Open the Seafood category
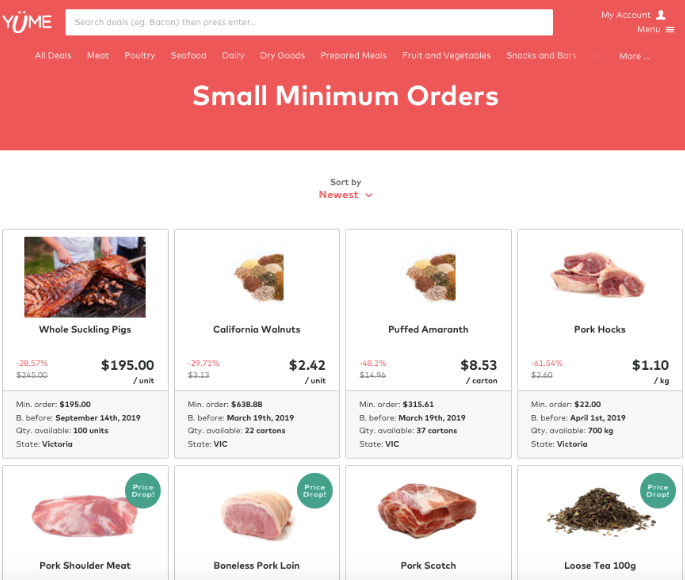 coord(188,55)
